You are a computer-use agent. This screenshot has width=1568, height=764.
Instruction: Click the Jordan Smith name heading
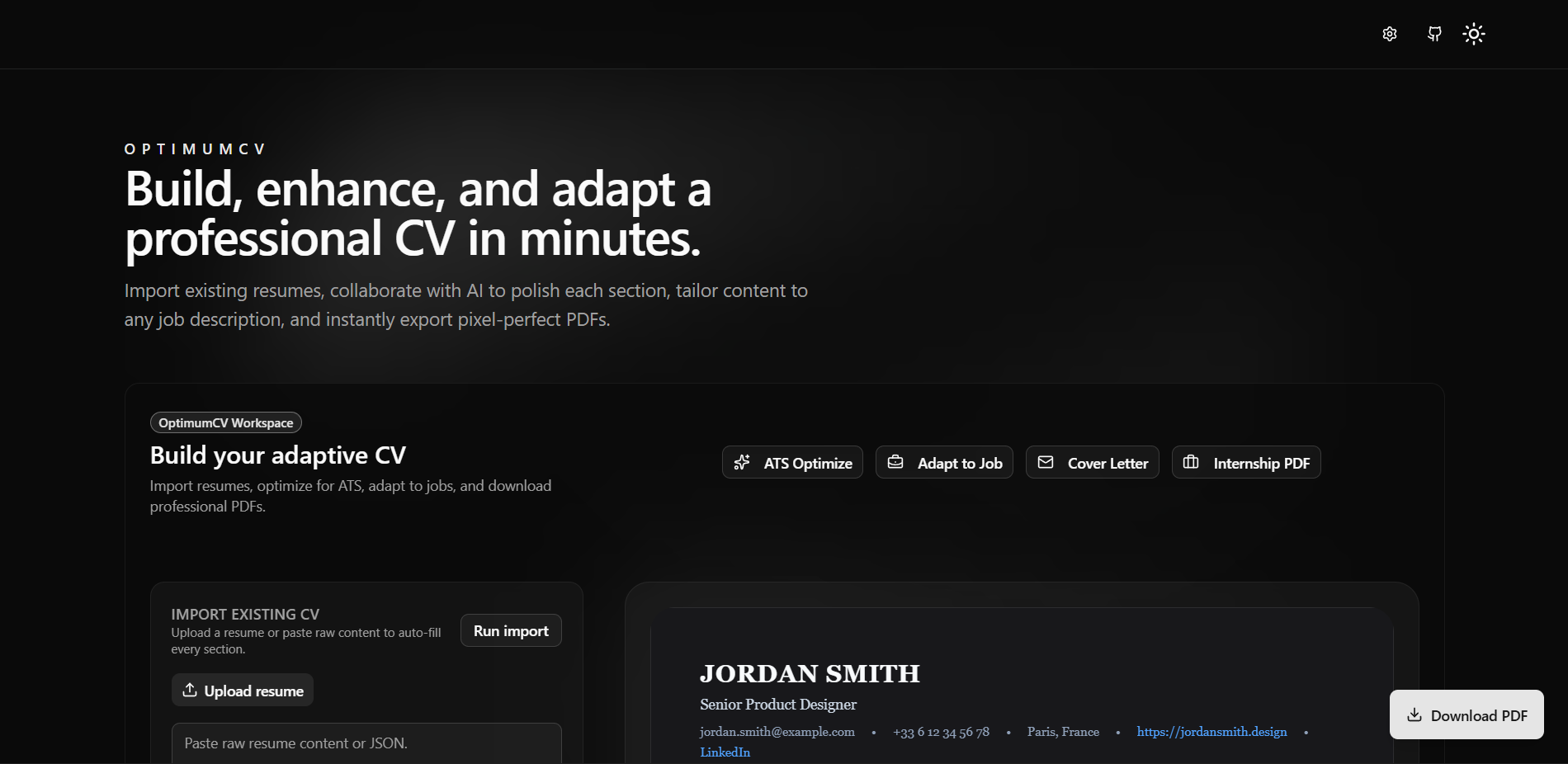point(810,674)
